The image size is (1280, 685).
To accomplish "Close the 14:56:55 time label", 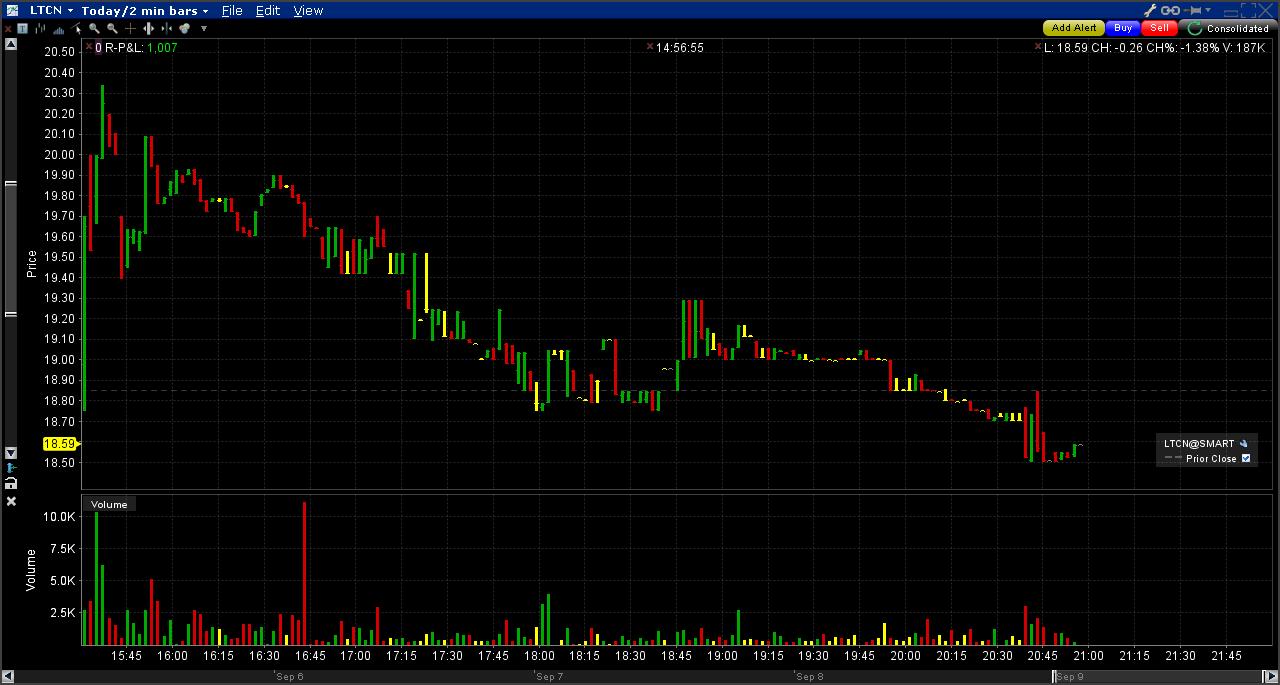I will point(650,47).
